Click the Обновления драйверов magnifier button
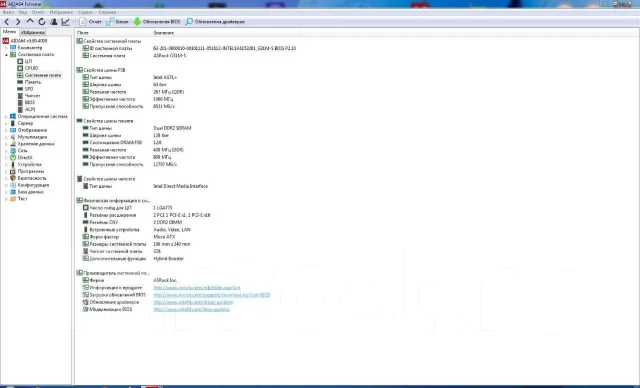 click(215, 22)
